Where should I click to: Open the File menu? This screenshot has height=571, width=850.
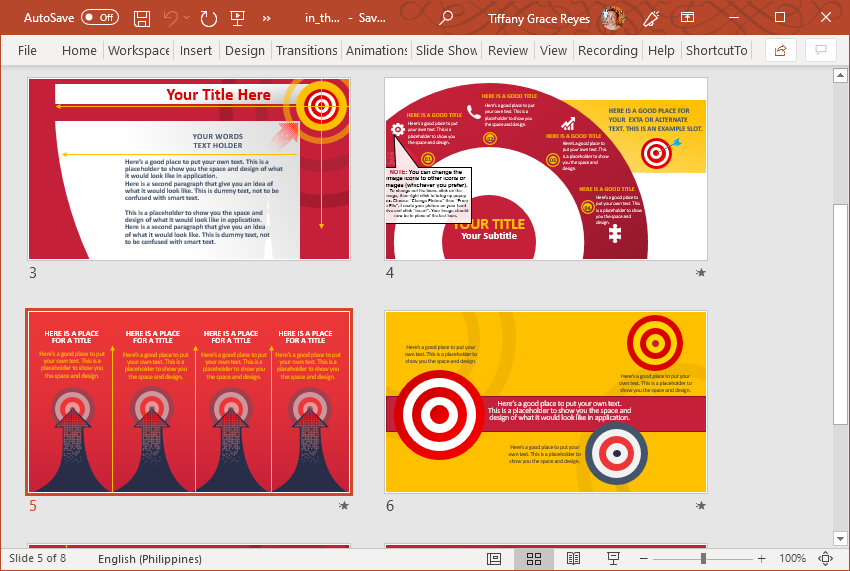click(27, 50)
